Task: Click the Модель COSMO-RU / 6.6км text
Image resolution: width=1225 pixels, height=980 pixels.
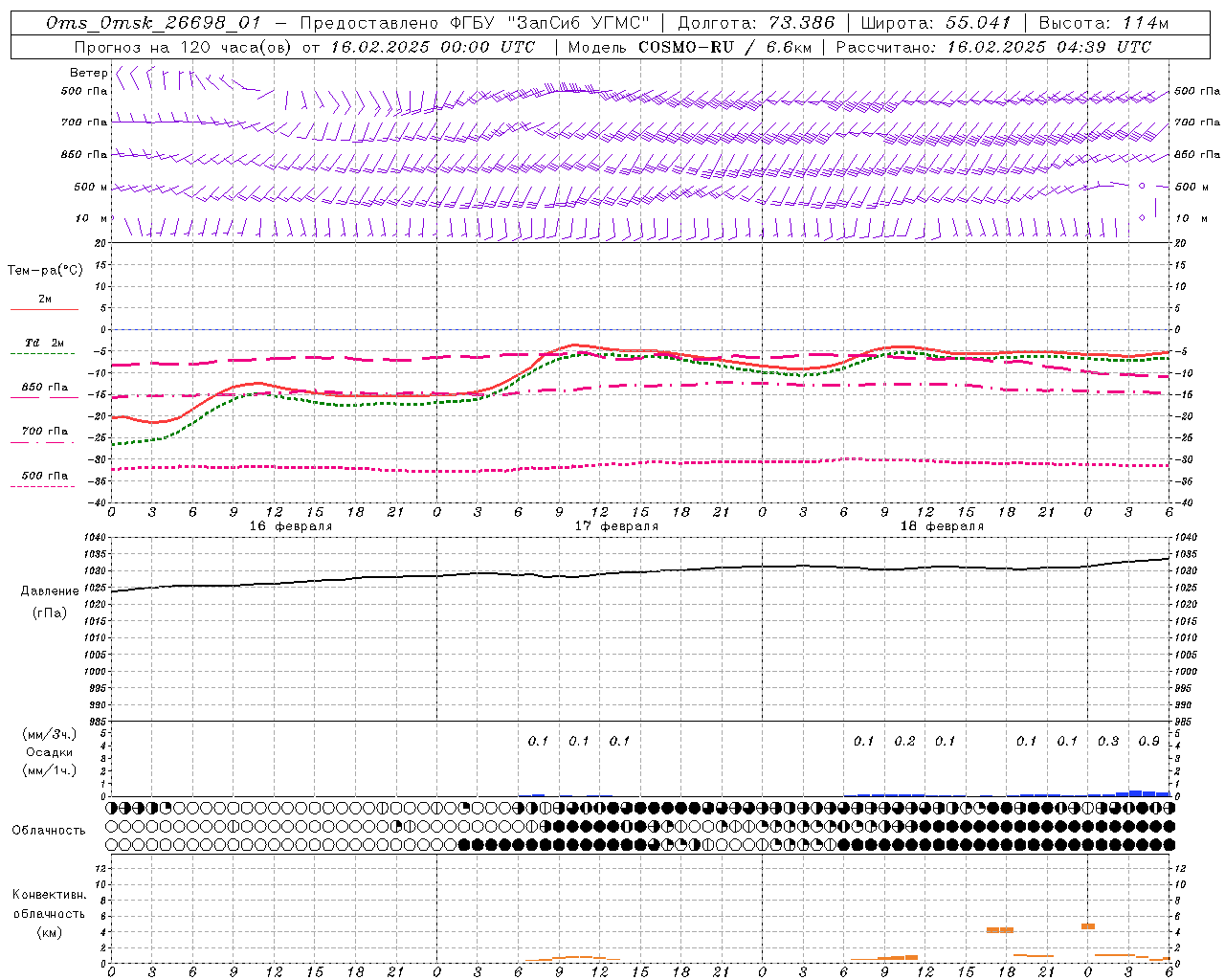Action: 689,47
